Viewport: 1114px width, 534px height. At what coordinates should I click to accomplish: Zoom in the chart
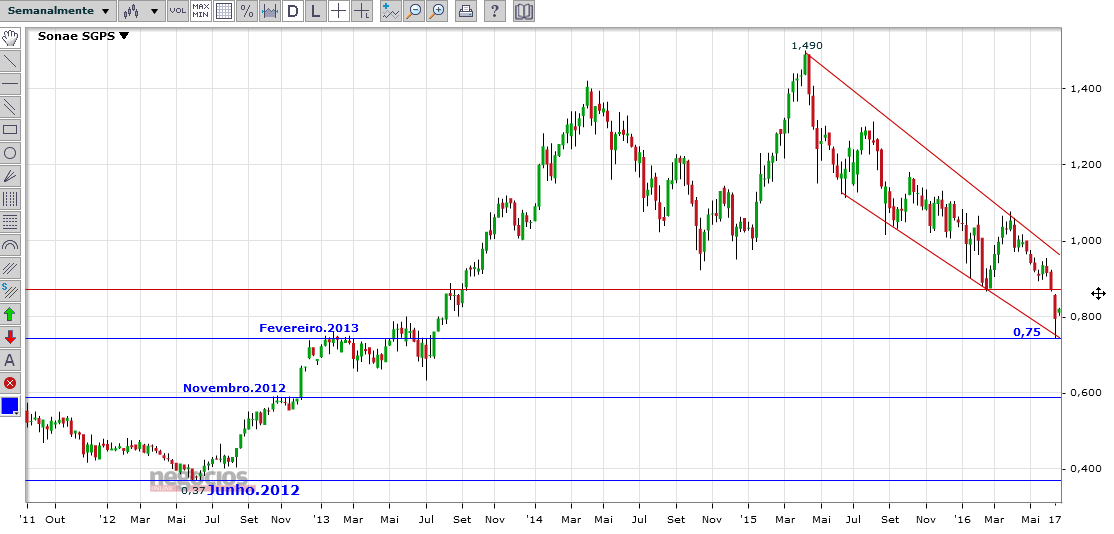pyautogui.click(x=437, y=11)
